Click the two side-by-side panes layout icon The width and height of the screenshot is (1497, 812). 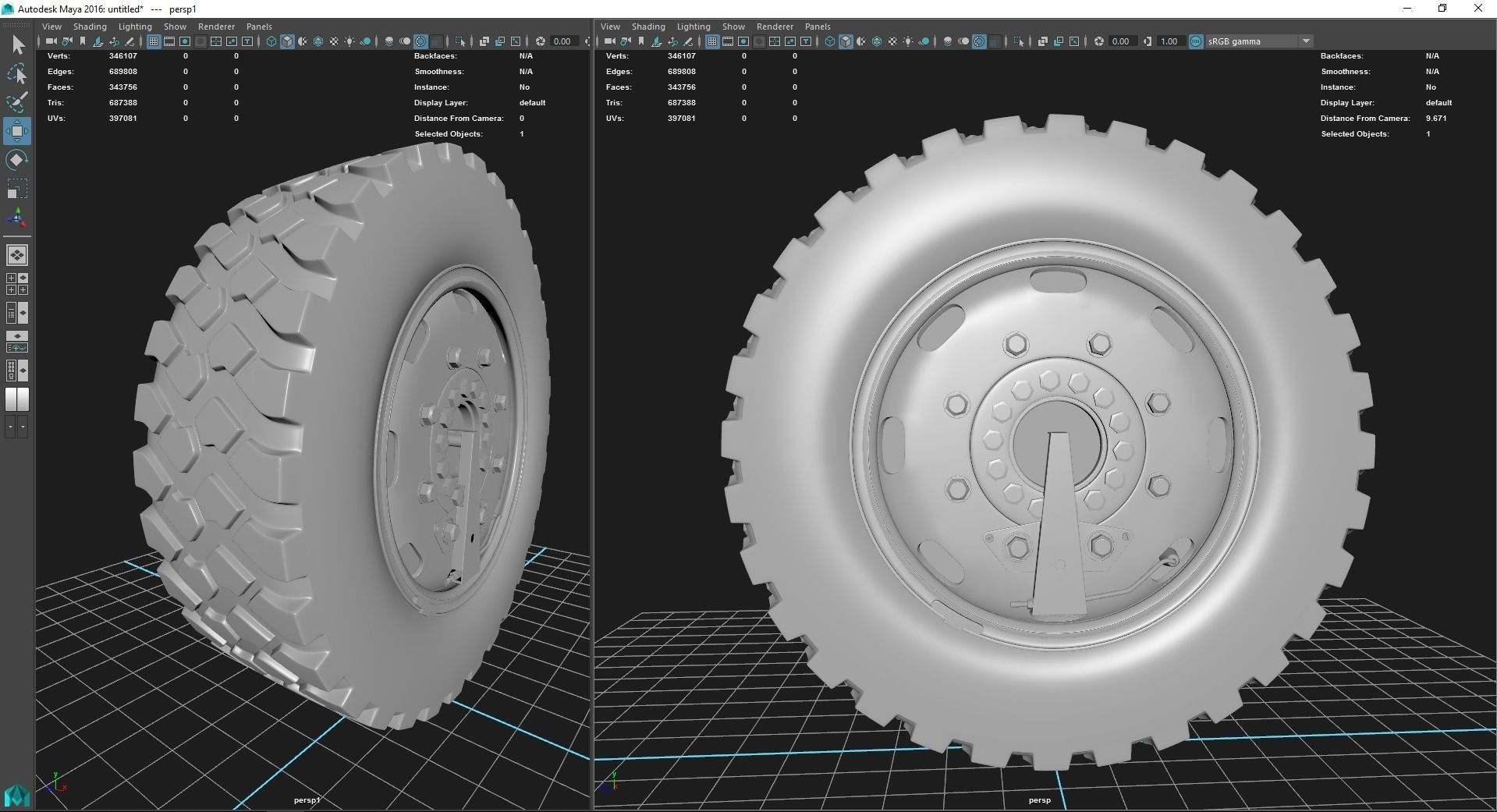[x=17, y=399]
